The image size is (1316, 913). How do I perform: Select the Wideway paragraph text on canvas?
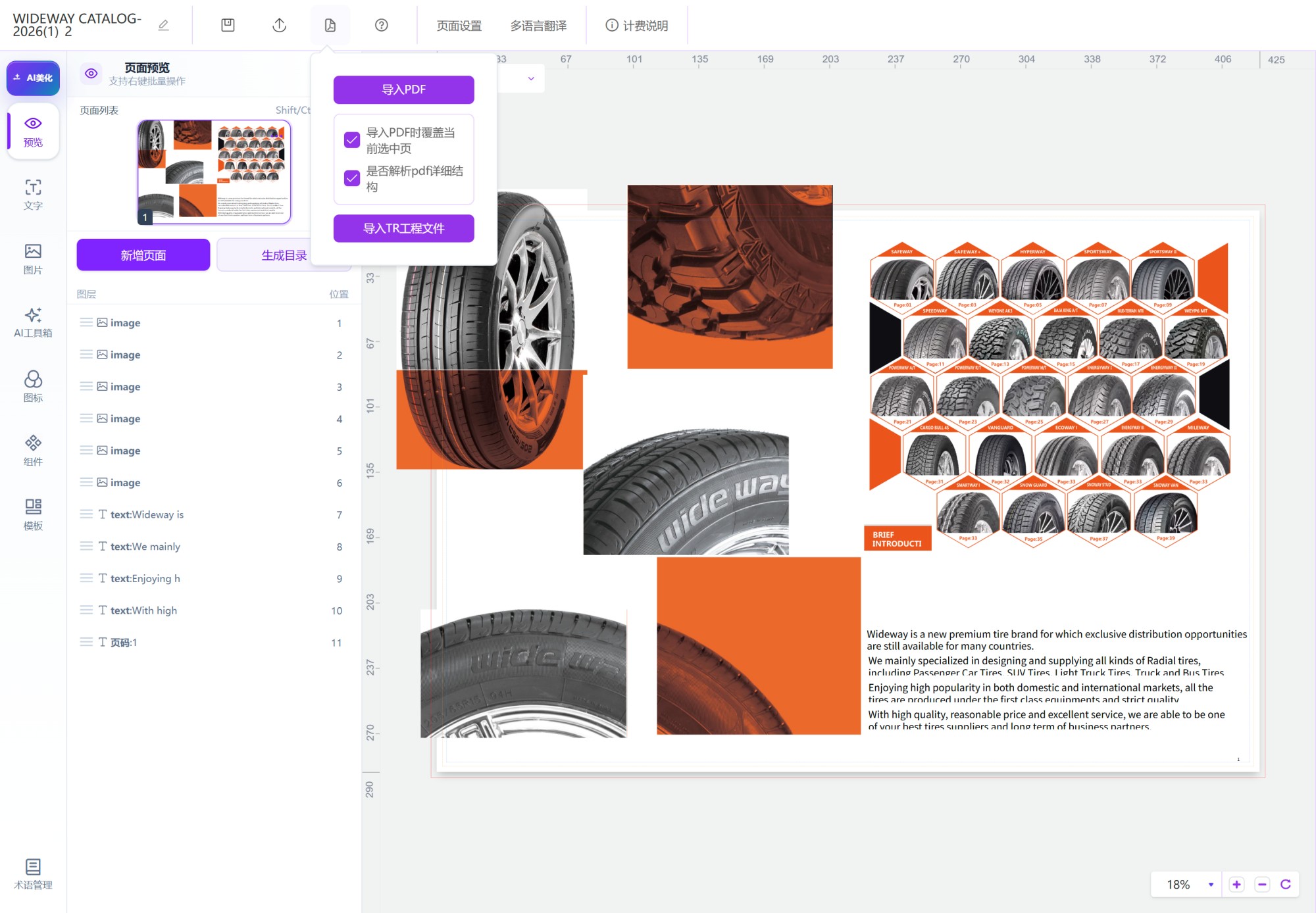(x=1057, y=640)
